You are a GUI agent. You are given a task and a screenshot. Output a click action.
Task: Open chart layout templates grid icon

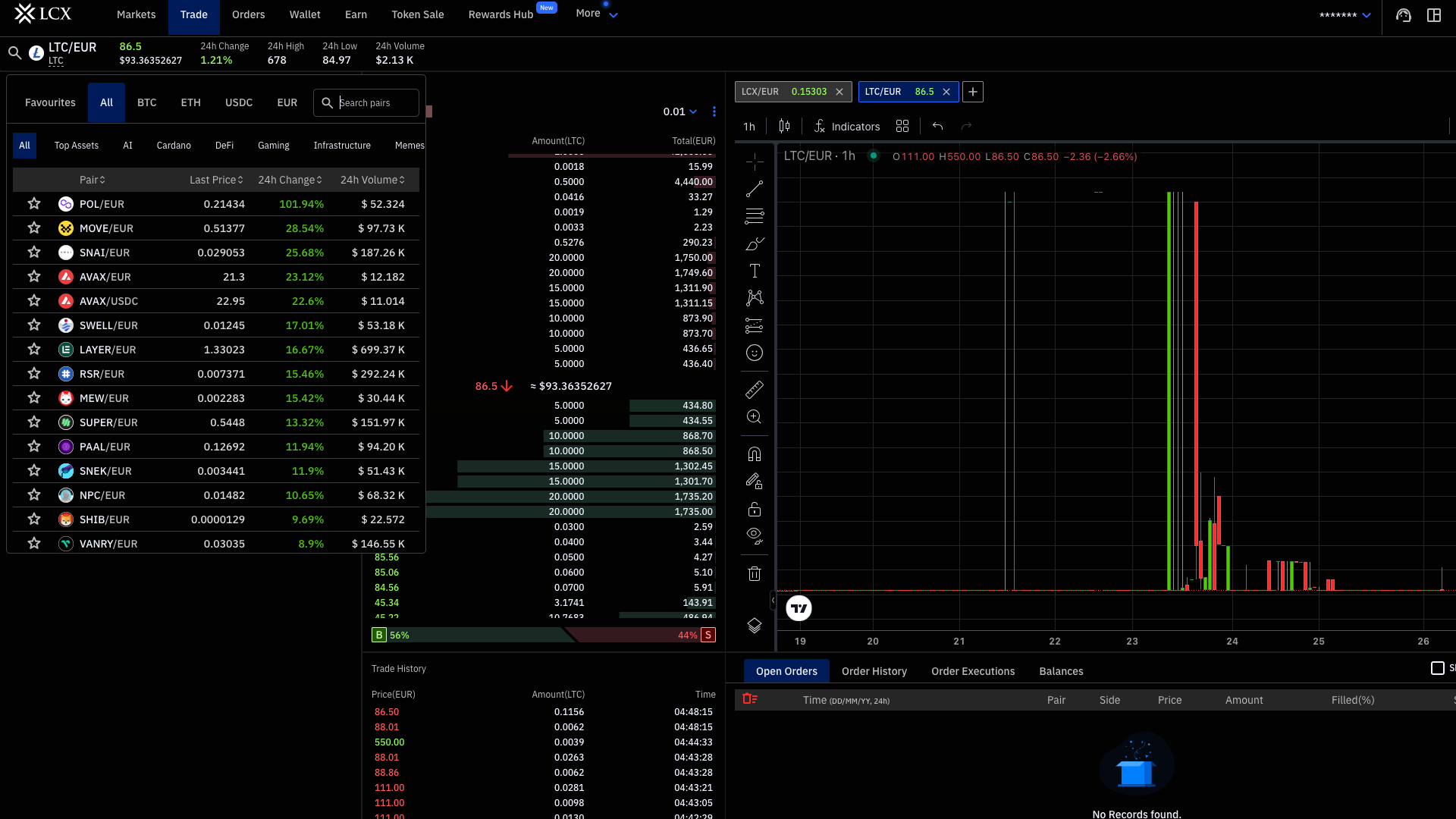pyautogui.click(x=902, y=127)
